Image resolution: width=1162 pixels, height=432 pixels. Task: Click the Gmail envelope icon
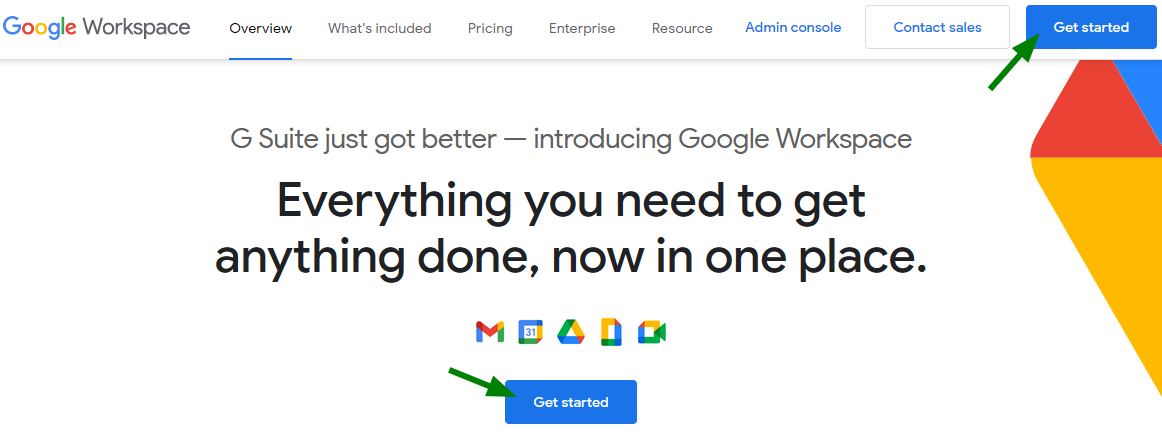click(490, 332)
